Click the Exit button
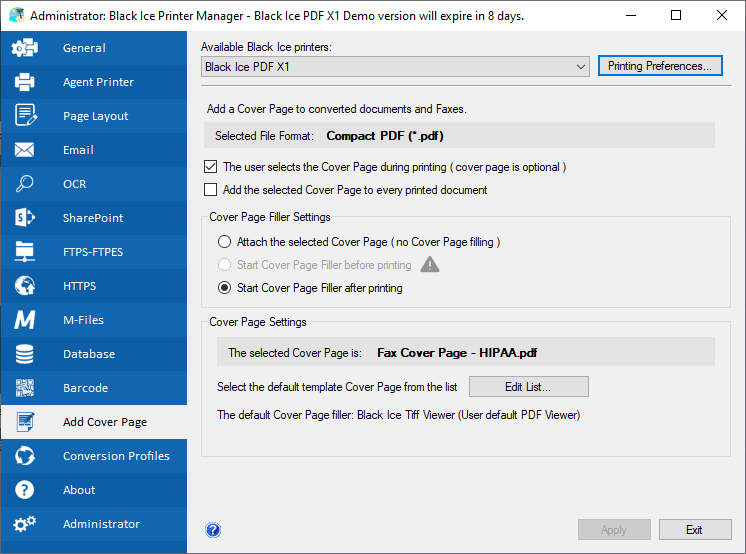The image size is (746, 554). click(694, 530)
